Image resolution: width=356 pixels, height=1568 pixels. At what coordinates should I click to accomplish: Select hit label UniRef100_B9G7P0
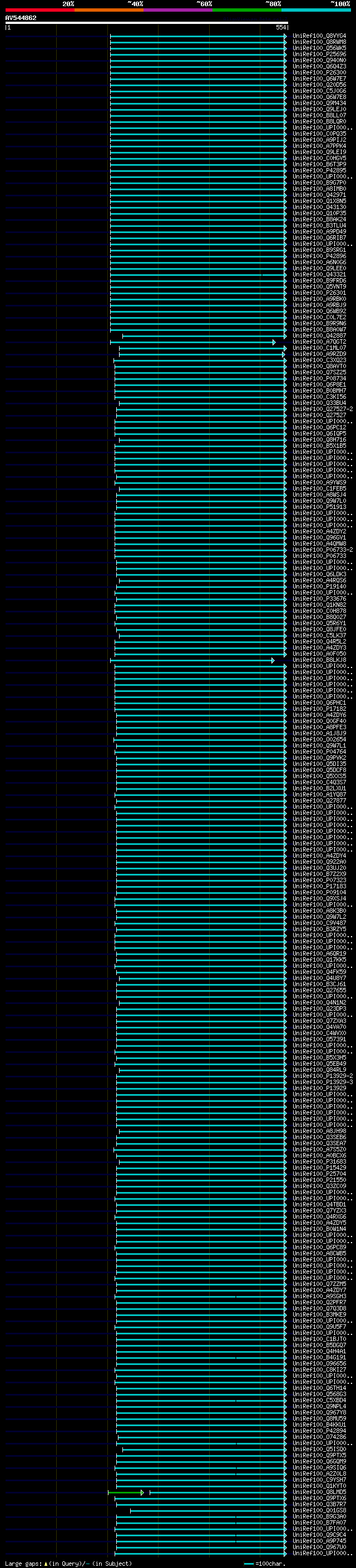tap(319, 183)
